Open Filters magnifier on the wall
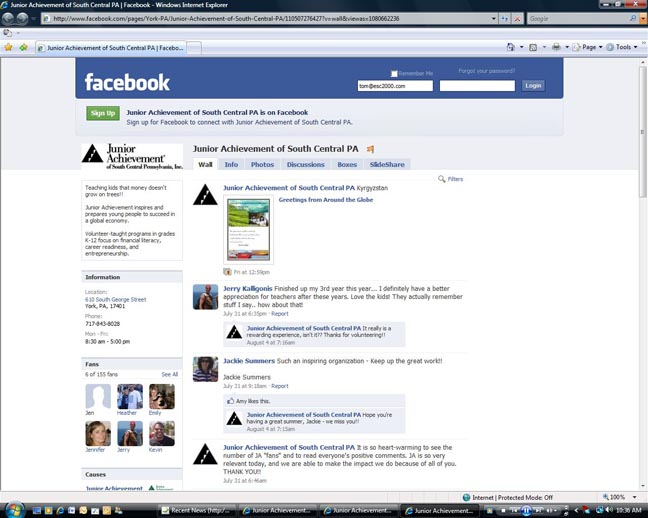Screen dimensions: 648x518 point(441,179)
